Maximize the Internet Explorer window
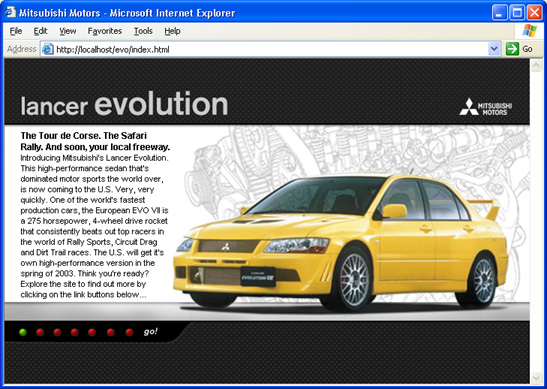The height and width of the screenshot is (389, 547). click(x=517, y=13)
